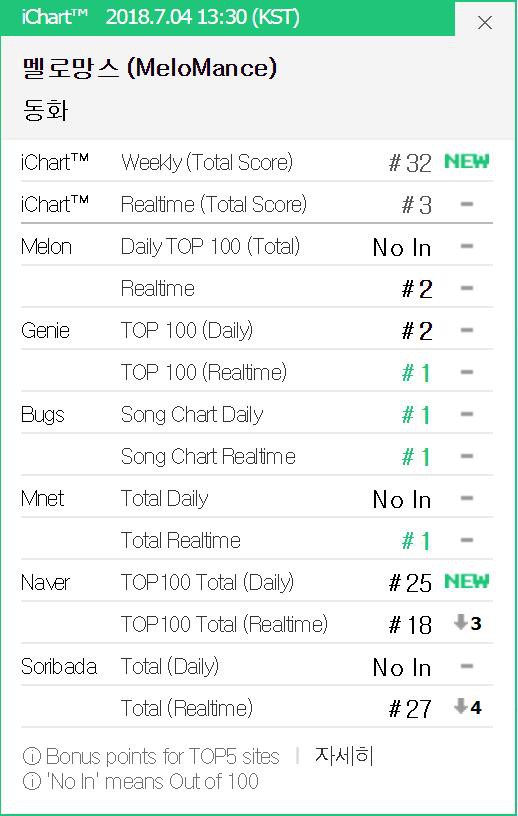Click down arrow 4 on Soribada Realtime
Image resolution: width=518 pixels, height=816 pixels.
(x=468, y=707)
